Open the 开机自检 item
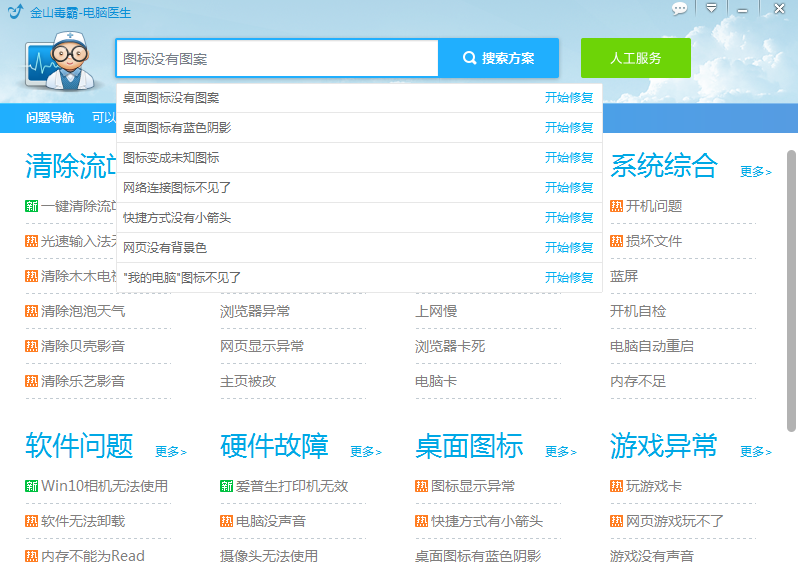Image resolution: width=798 pixels, height=567 pixels. click(x=638, y=311)
